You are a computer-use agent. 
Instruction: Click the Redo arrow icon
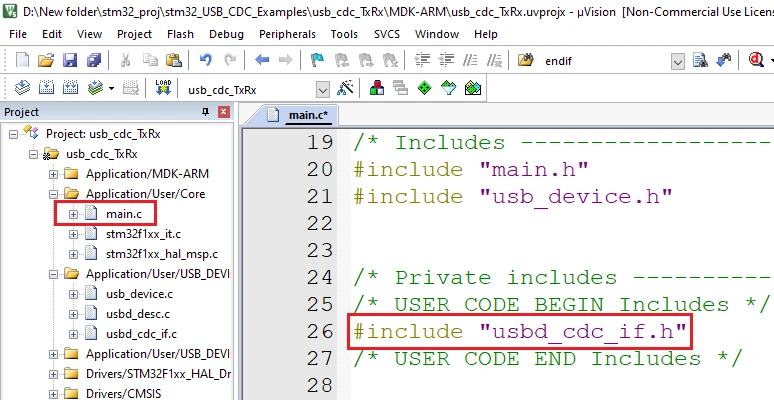(230, 60)
